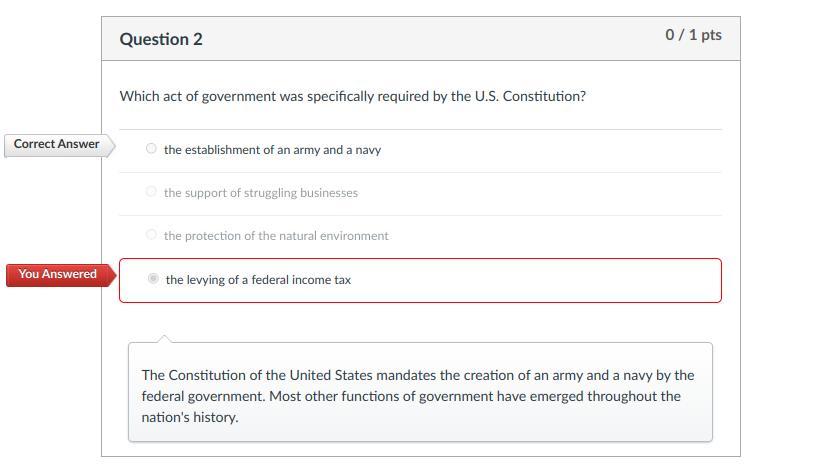Click "the levying of a federal income tax" text
The width and height of the screenshot is (829, 470).
[258, 280]
